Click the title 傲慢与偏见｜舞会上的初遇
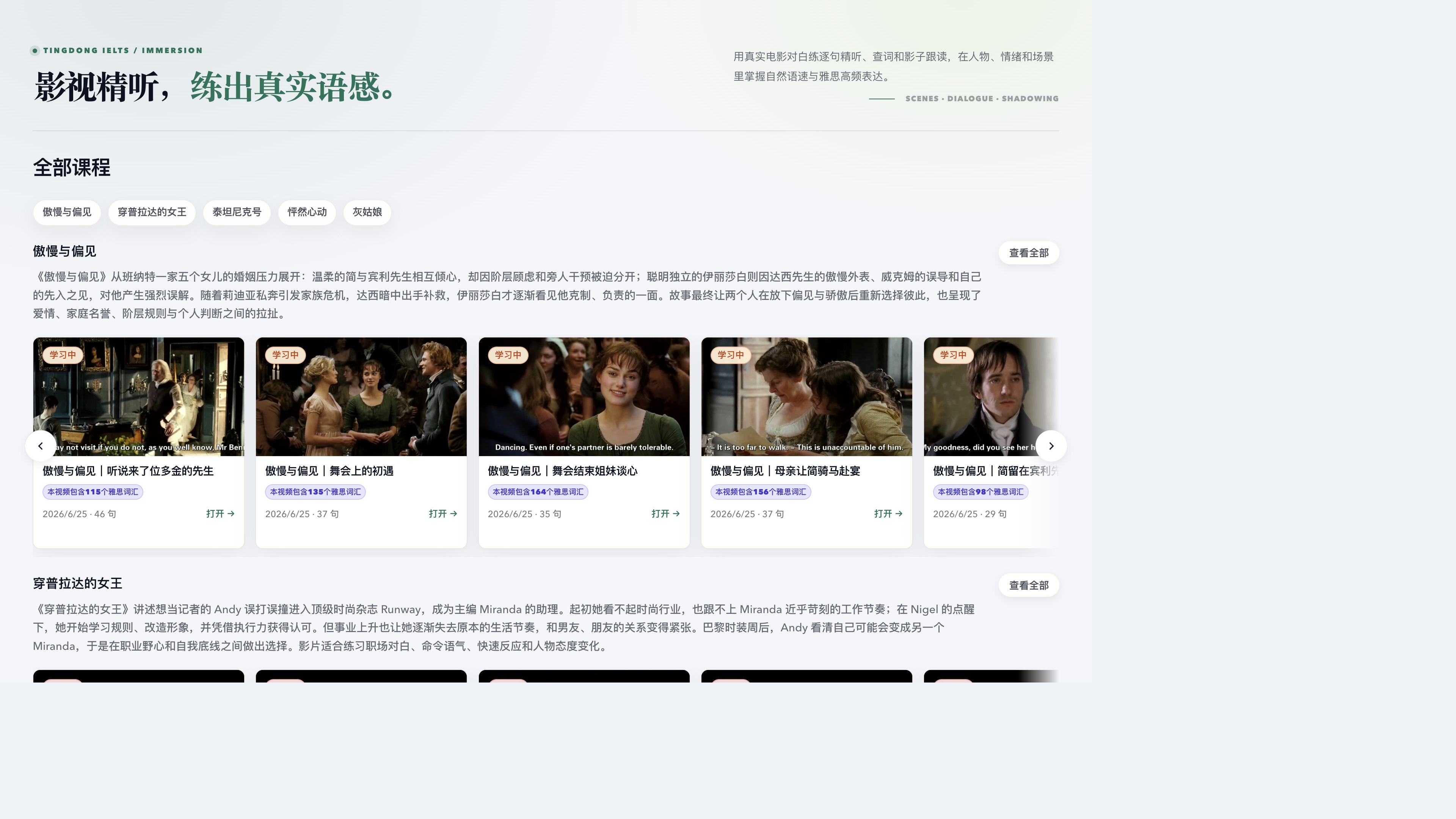This screenshot has width=1456, height=819. click(x=329, y=471)
